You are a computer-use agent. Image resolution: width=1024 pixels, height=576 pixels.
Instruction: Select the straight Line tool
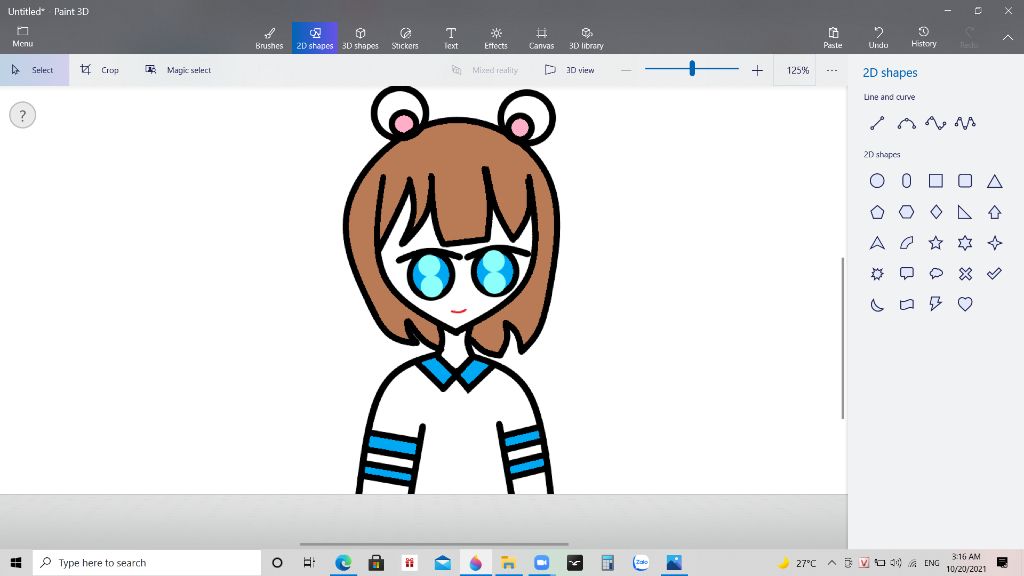[877, 123]
